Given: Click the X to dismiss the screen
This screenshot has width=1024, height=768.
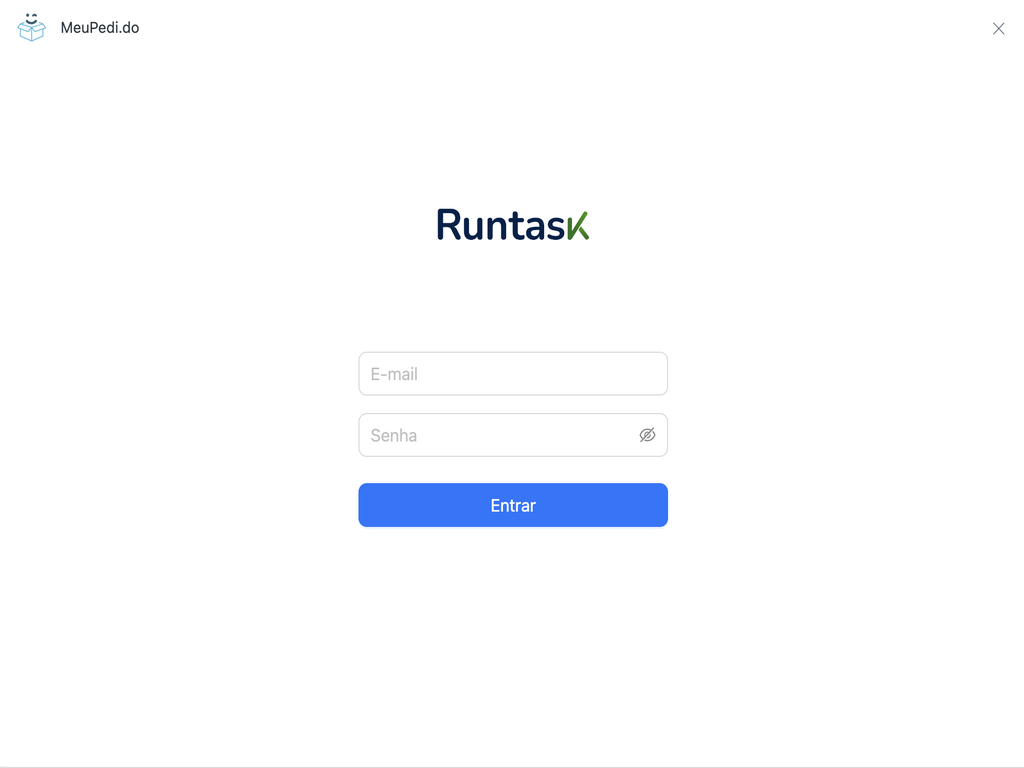Looking at the screenshot, I should [998, 28].
